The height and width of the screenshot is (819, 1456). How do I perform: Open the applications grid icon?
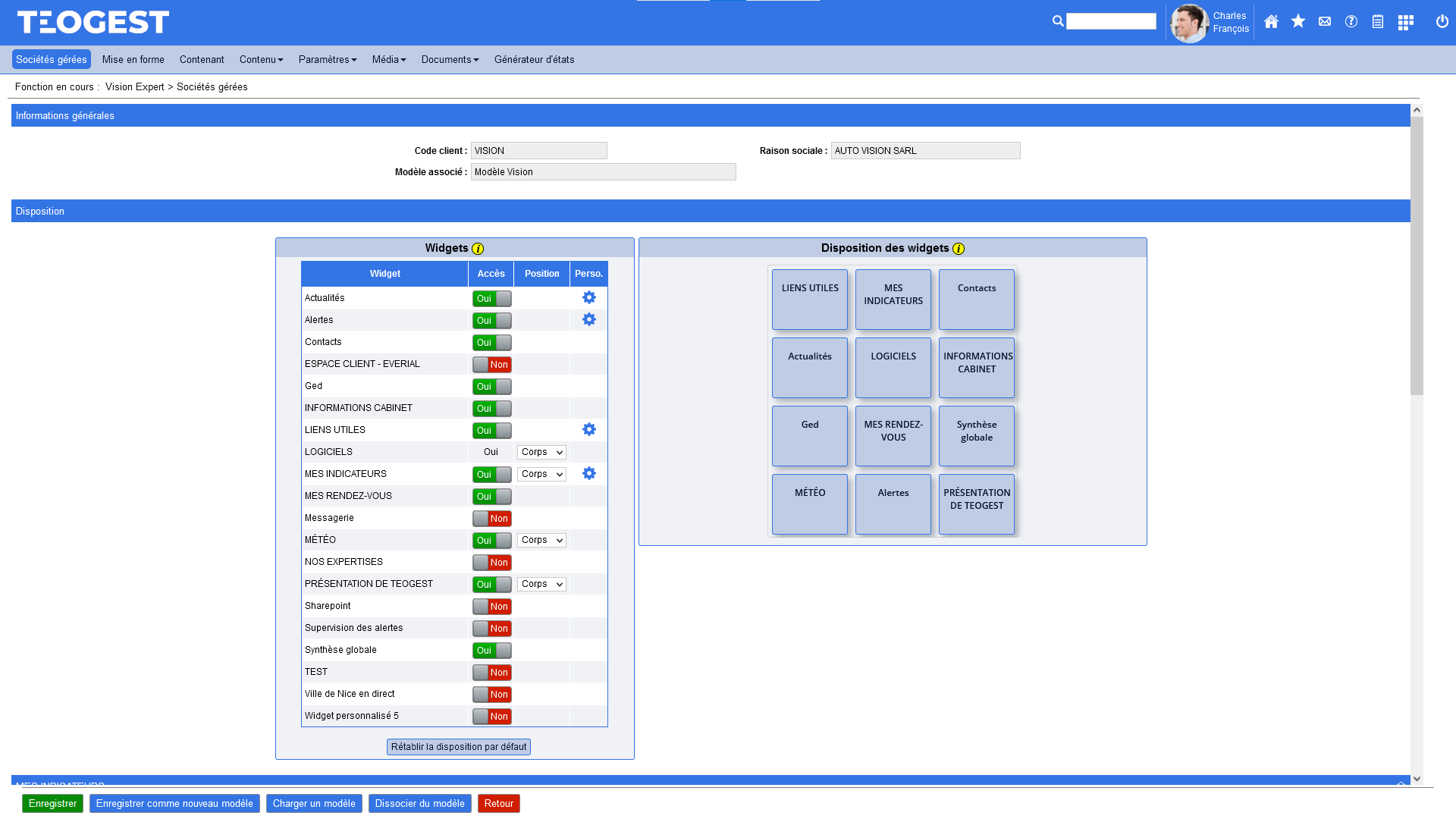1405,23
